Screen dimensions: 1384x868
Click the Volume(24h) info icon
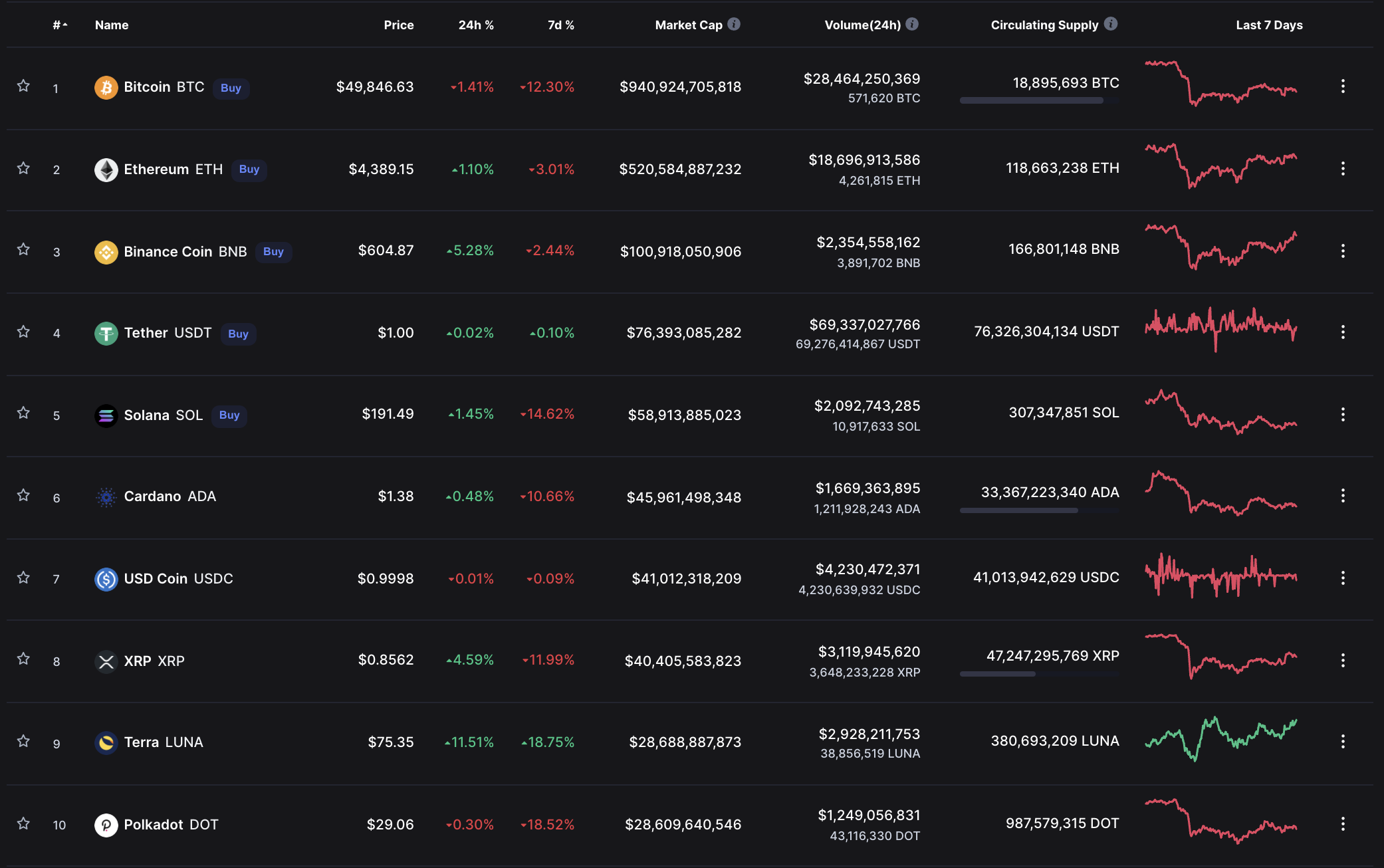click(x=912, y=24)
